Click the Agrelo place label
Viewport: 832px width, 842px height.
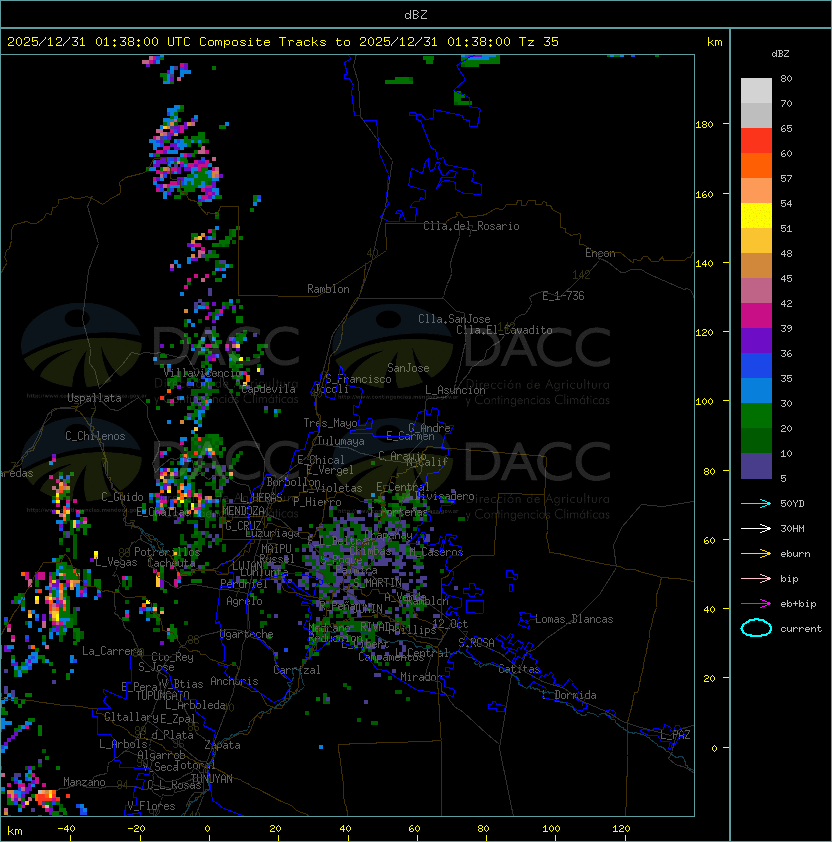[x=244, y=601]
